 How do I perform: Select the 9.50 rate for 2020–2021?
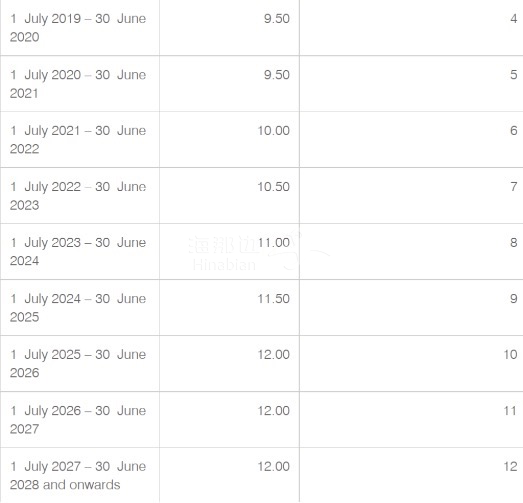coord(277,75)
